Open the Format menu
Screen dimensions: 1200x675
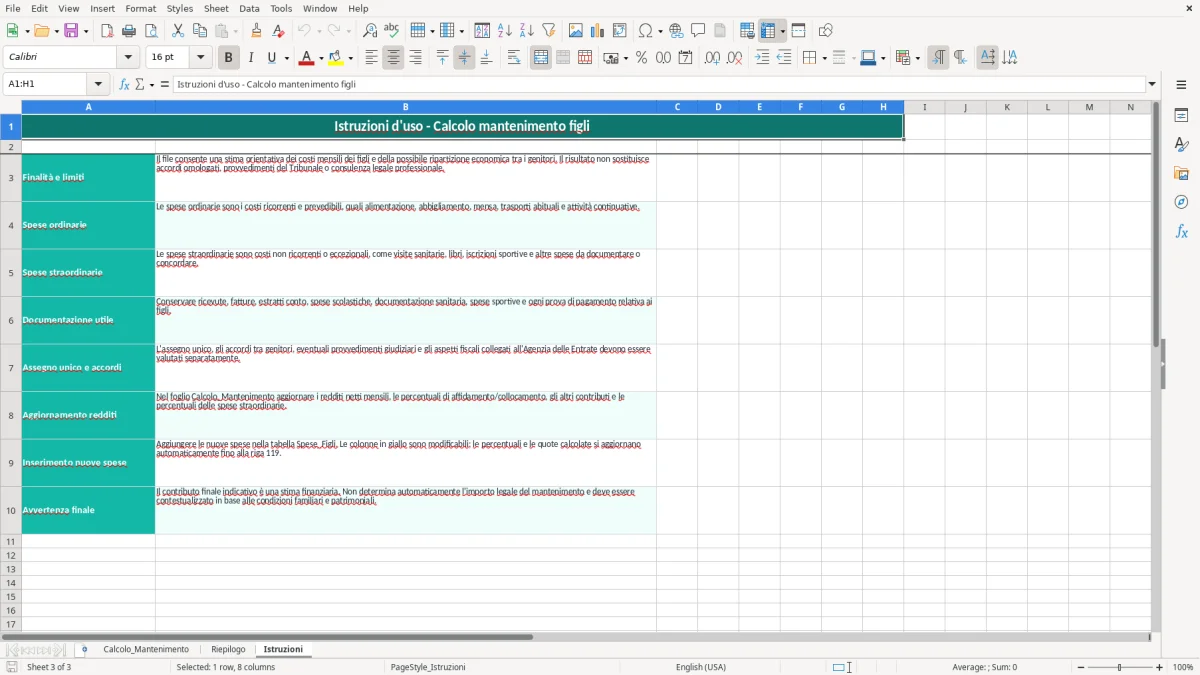pos(140,8)
